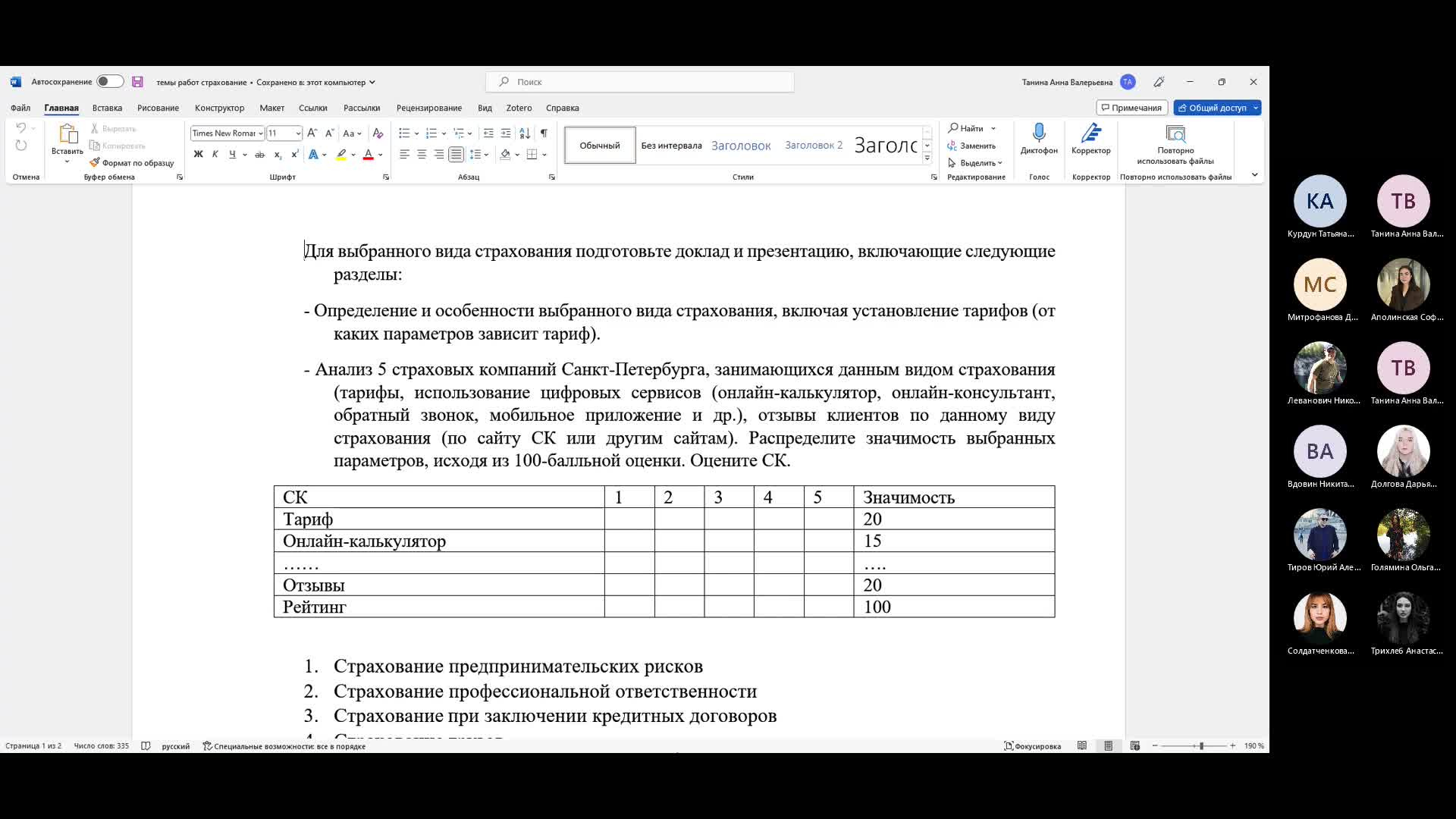Click the spelling check book icon in status bar
1456x819 pixels.
pyautogui.click(x=146, y=746)
